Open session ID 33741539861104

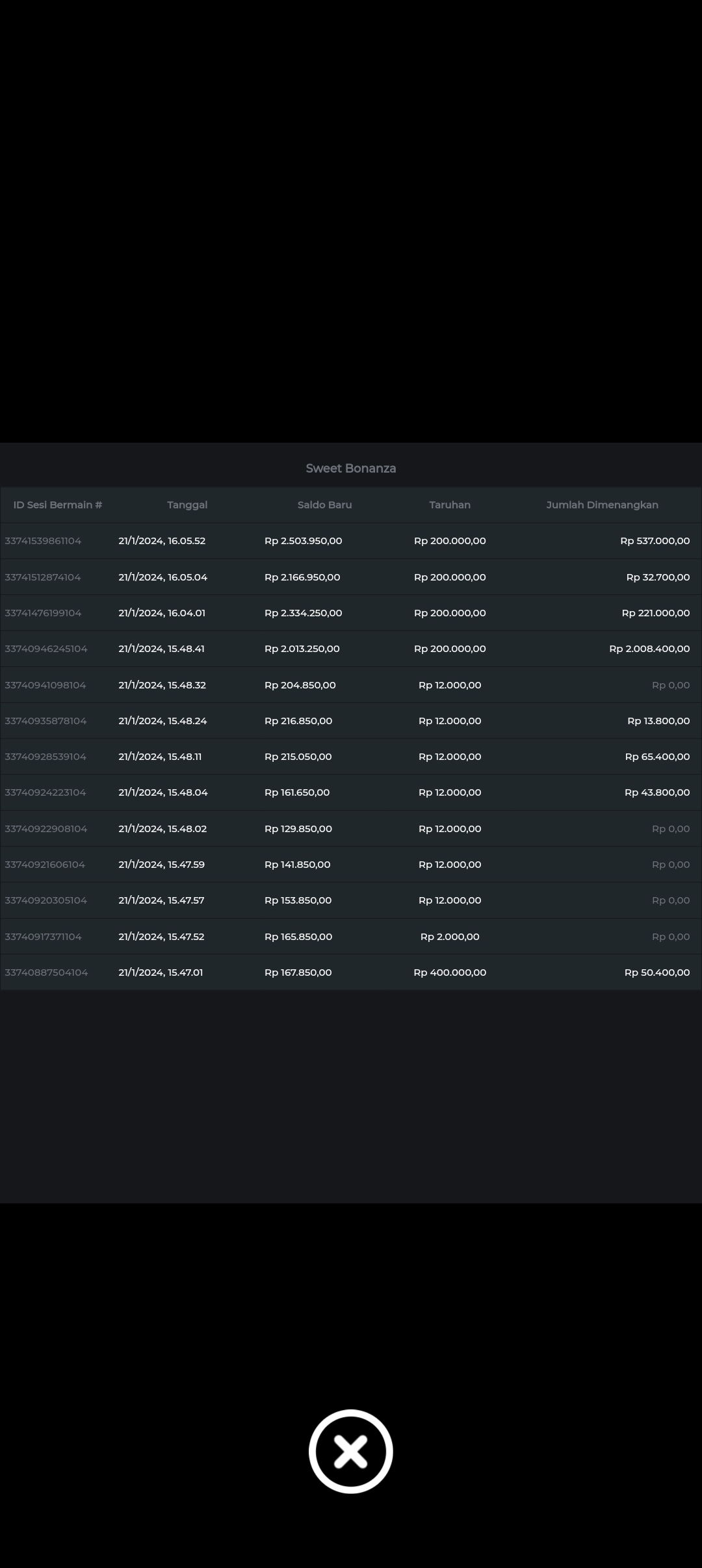pyautogui.click(x=43, y=541)
